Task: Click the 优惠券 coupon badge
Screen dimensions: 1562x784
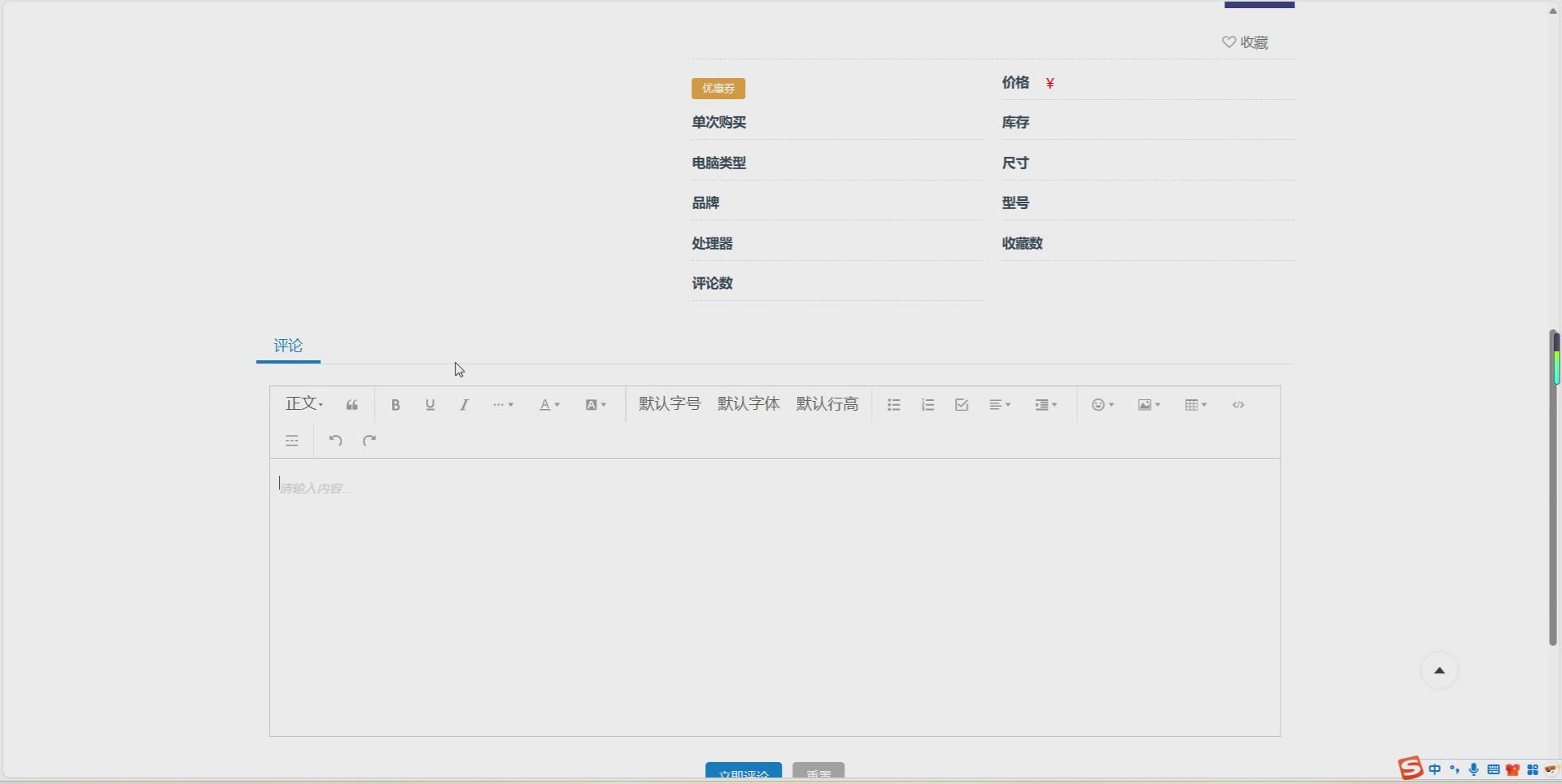Action: click(x=718, y=88)
